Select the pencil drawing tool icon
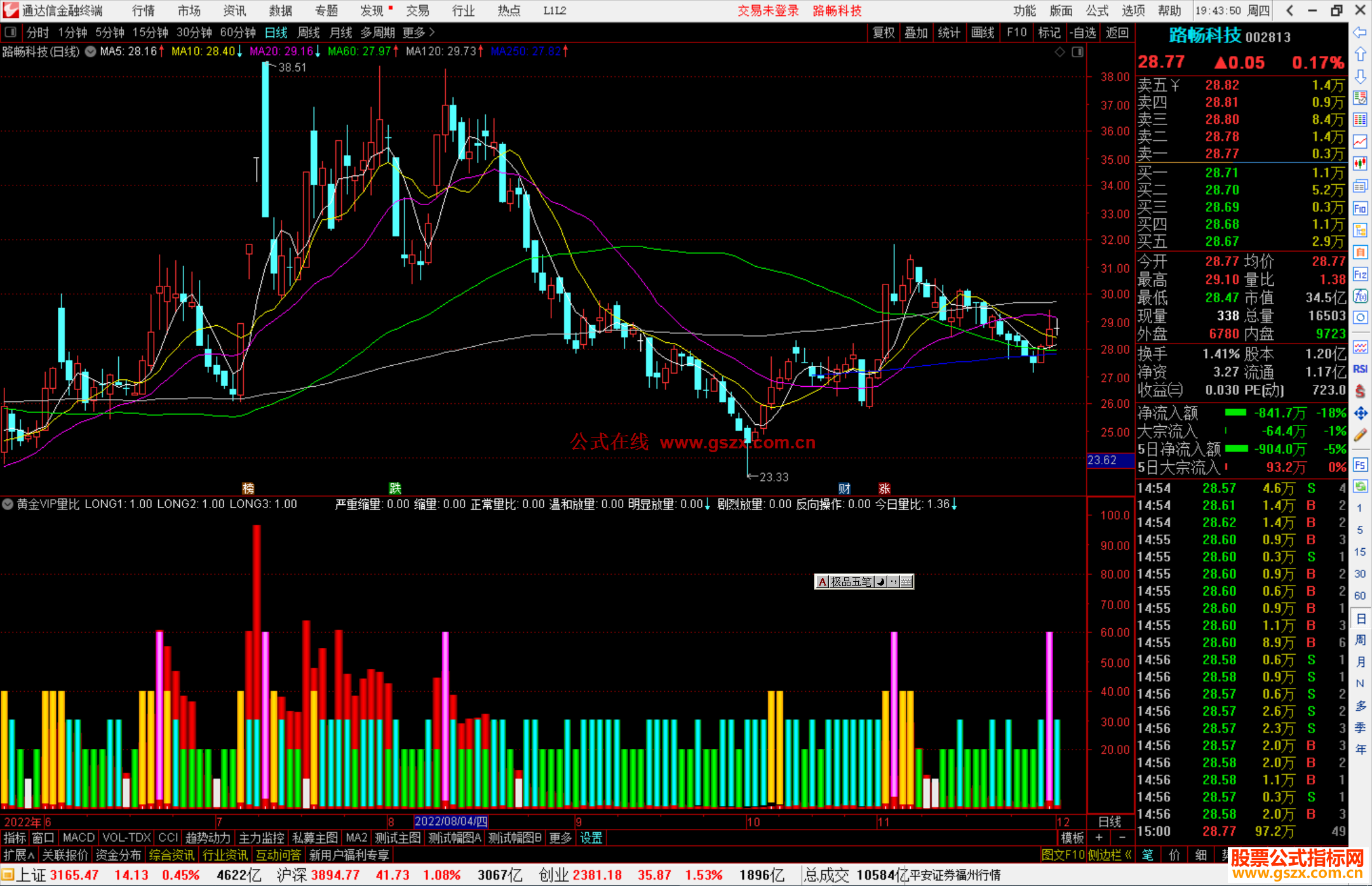This screenshot has width=1372, height=886. click(1360, 436)
